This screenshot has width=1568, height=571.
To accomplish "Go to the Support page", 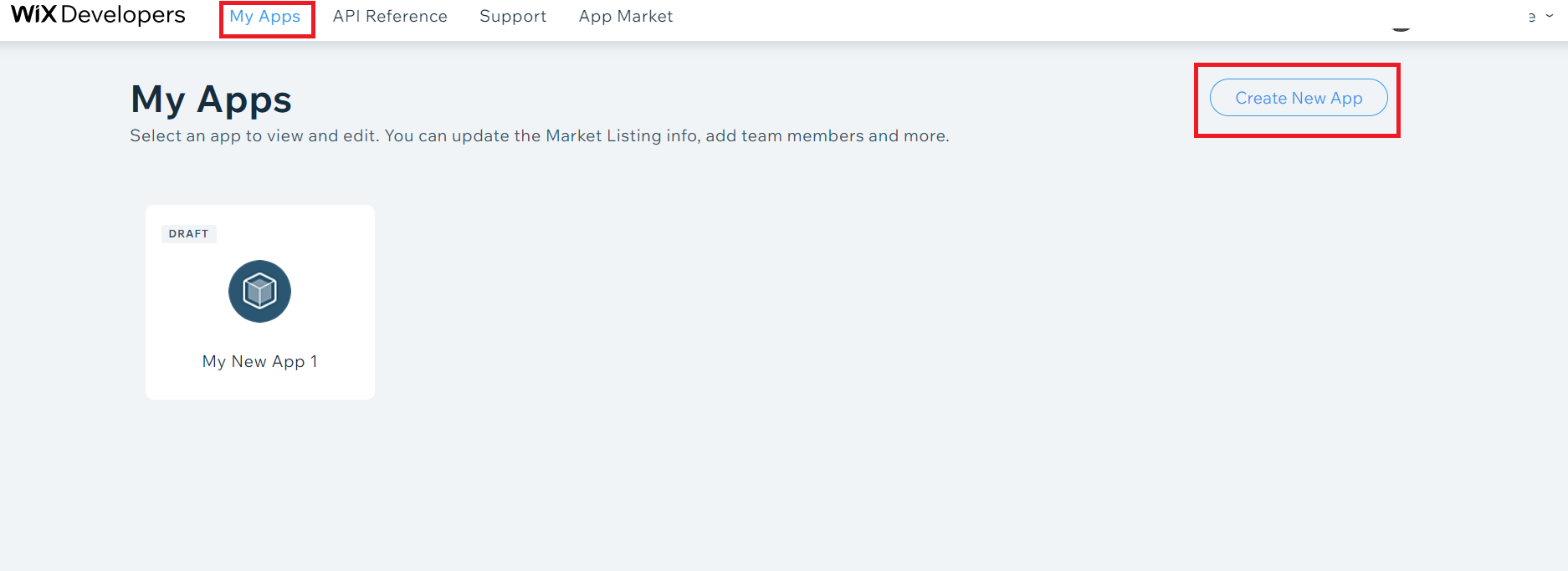I will (x=513, y=17).
